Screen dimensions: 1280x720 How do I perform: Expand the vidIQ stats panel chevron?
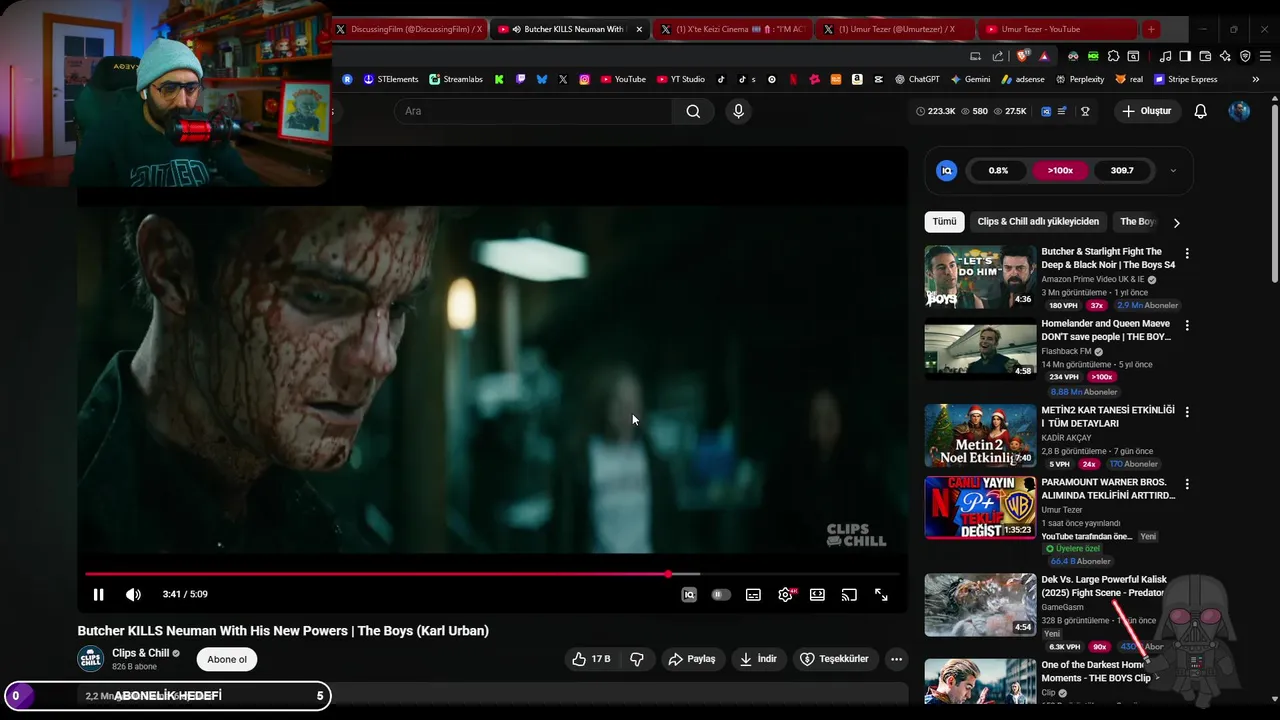click(x=1173, y=171)
